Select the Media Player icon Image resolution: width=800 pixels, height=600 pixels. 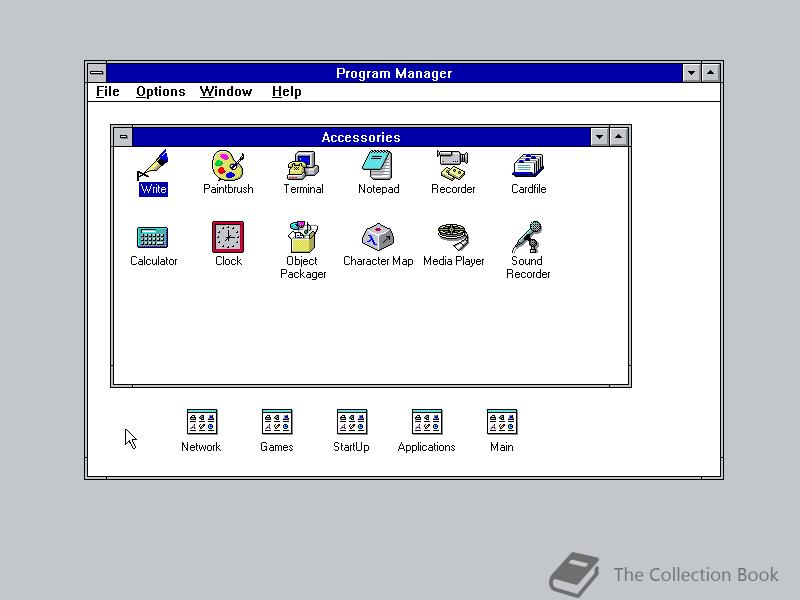click(453, 237)
